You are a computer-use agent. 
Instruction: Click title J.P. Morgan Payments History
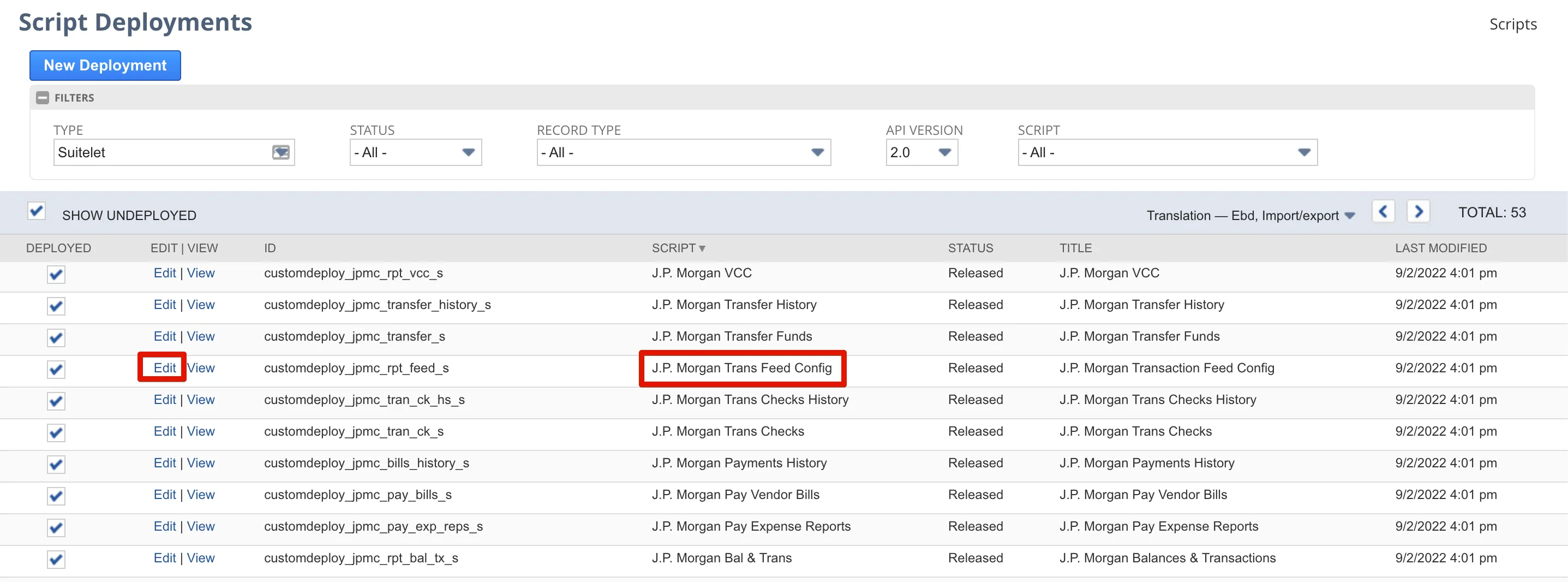point(1147,463)
